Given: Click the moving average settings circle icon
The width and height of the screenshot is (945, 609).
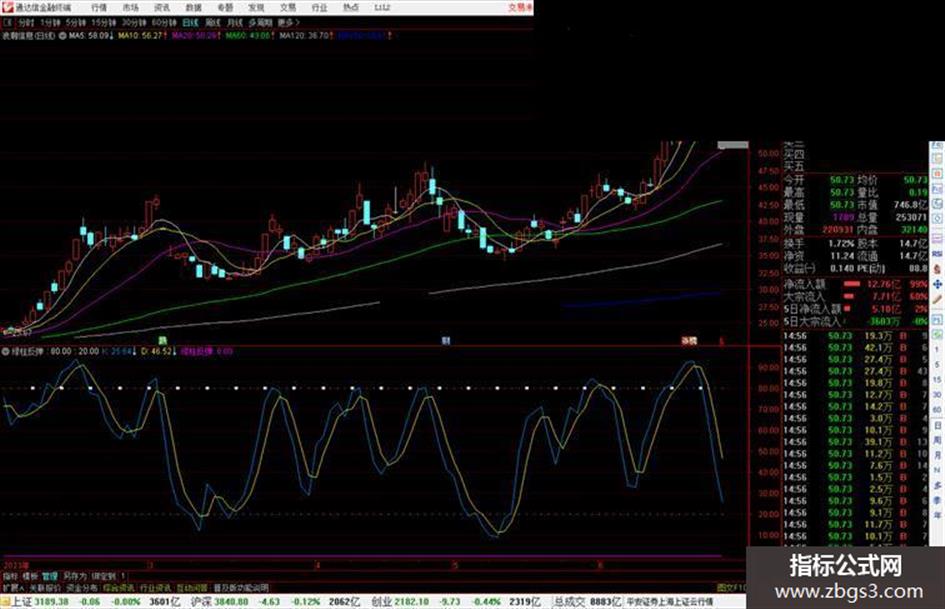Looking at the screenshot, I should 62,36.
